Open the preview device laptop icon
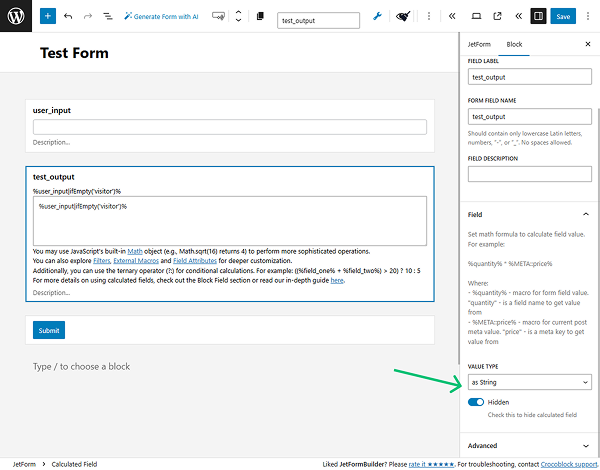Image resolution: width=600 pixels, height=470 pixels. (476, 16)
